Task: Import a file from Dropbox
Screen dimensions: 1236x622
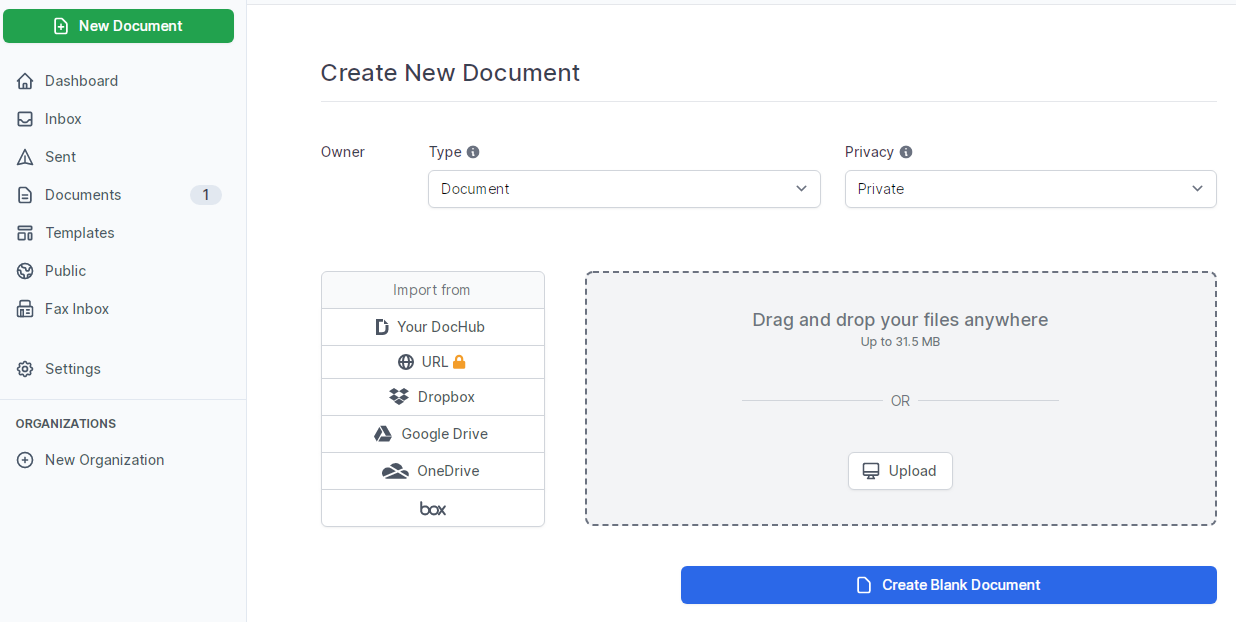Action: (432, 397)
